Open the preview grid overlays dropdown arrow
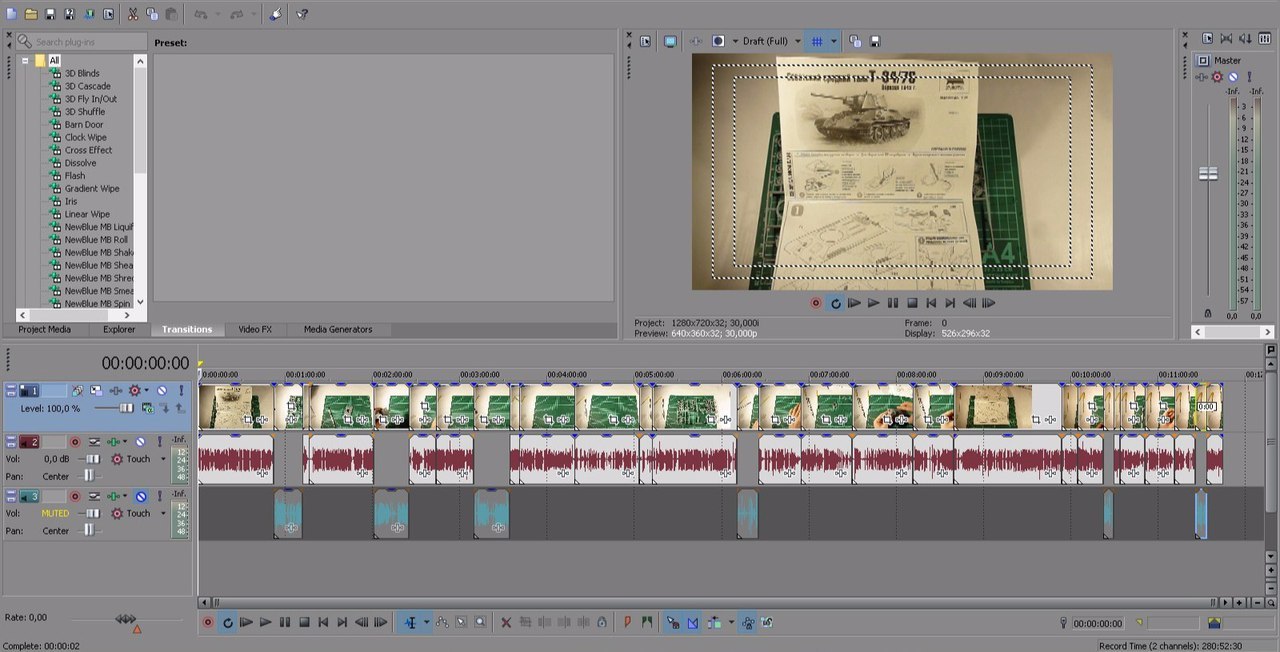Viewport: 1280px width, 652px height. point(833,41)
